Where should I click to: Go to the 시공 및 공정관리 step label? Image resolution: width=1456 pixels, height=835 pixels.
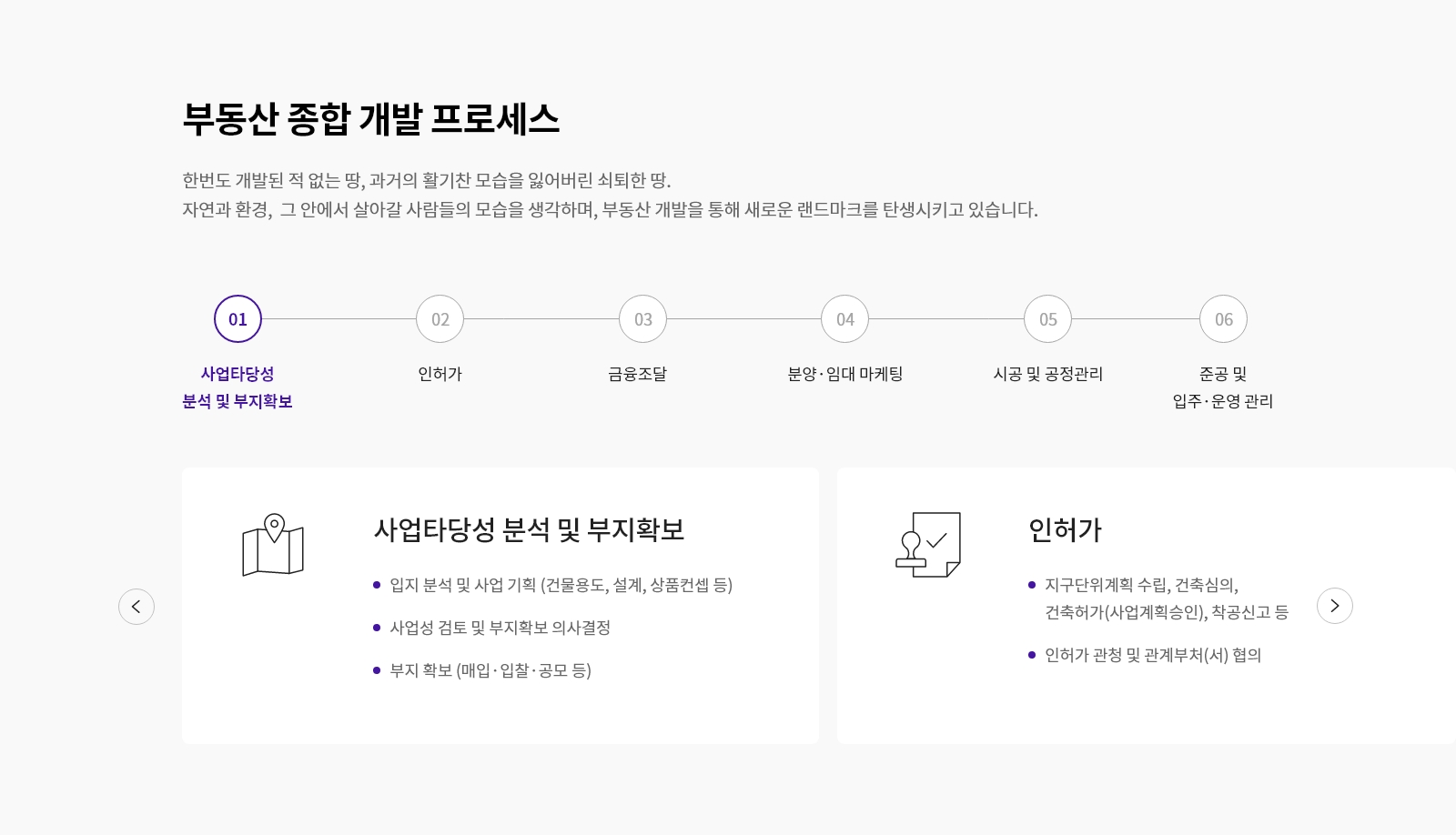(1048, 374)
